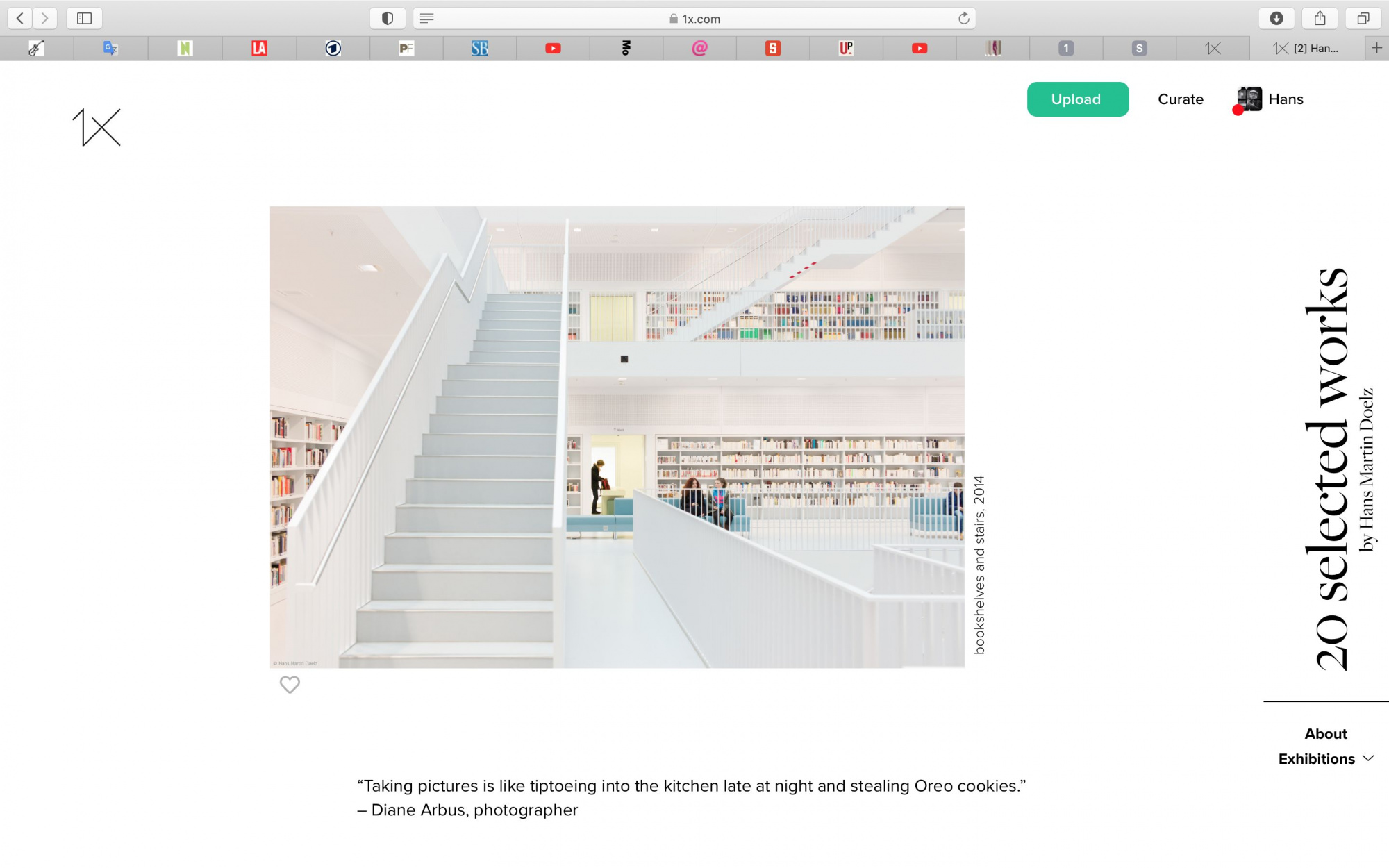Viewport: 1389px width, 868px height.
Task: Open the About link
Action: tap(1325, 734)
